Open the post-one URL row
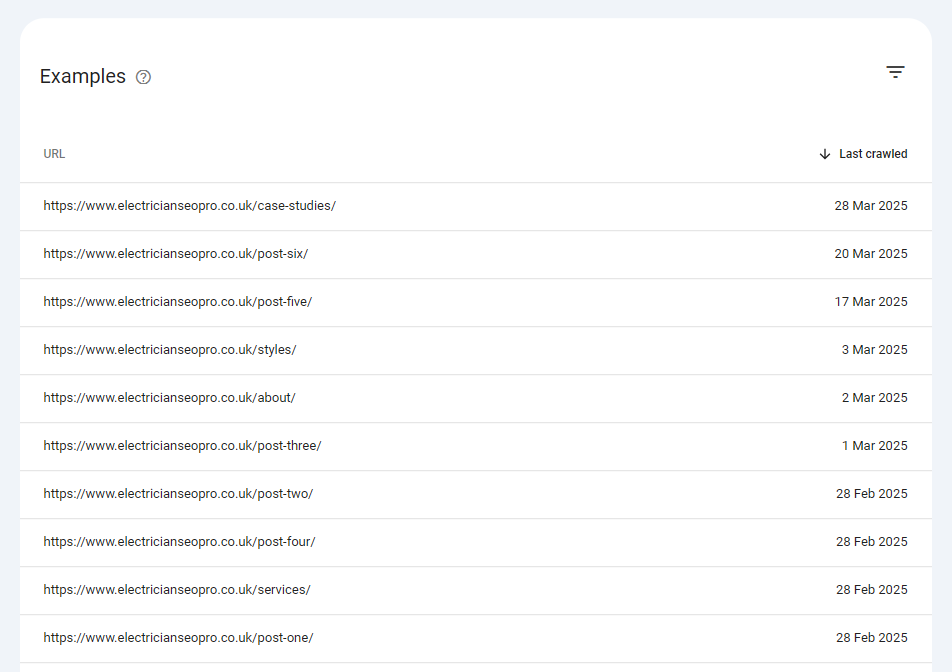This screenshot has width=952, height=672. click(x=476, y=638)
